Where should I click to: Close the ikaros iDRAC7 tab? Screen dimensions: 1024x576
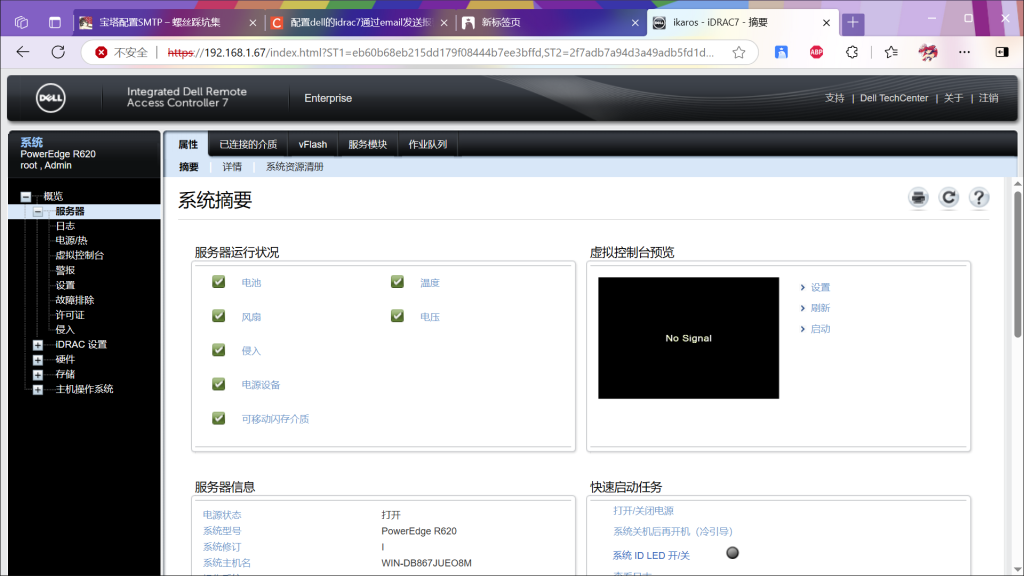pyautogui.click(x=826, y=23)
